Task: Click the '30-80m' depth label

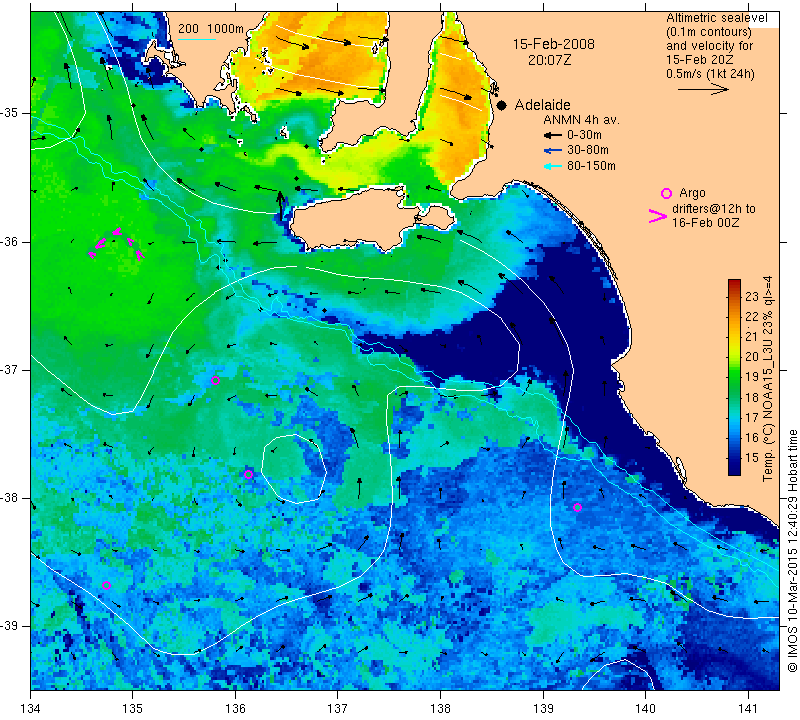Action: (x=588, y=151)
